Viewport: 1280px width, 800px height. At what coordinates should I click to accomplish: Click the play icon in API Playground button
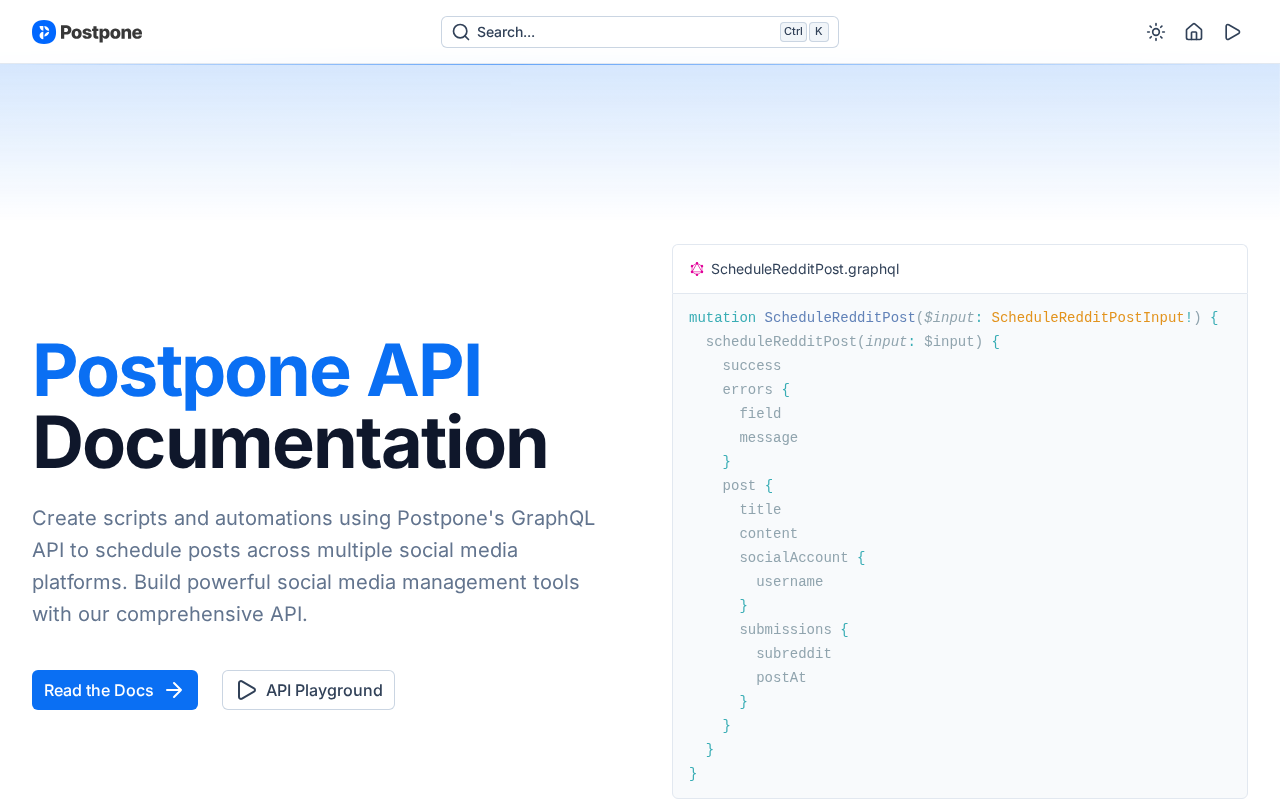[x=246, y=690]
